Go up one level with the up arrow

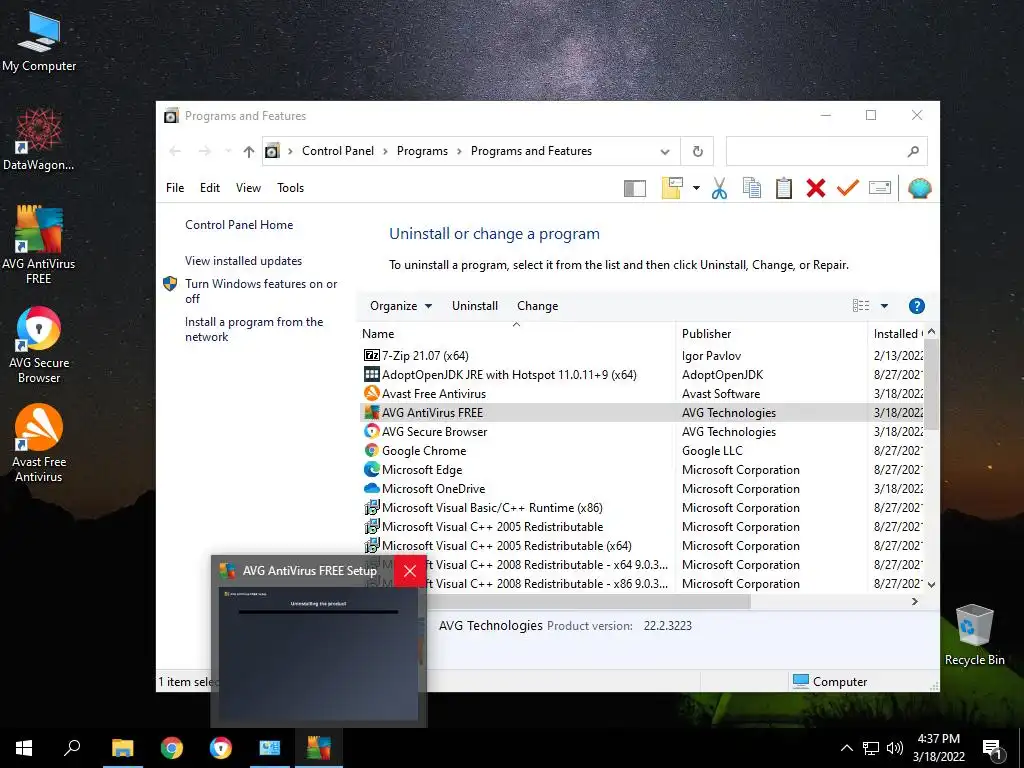click(x=248, y=152)
